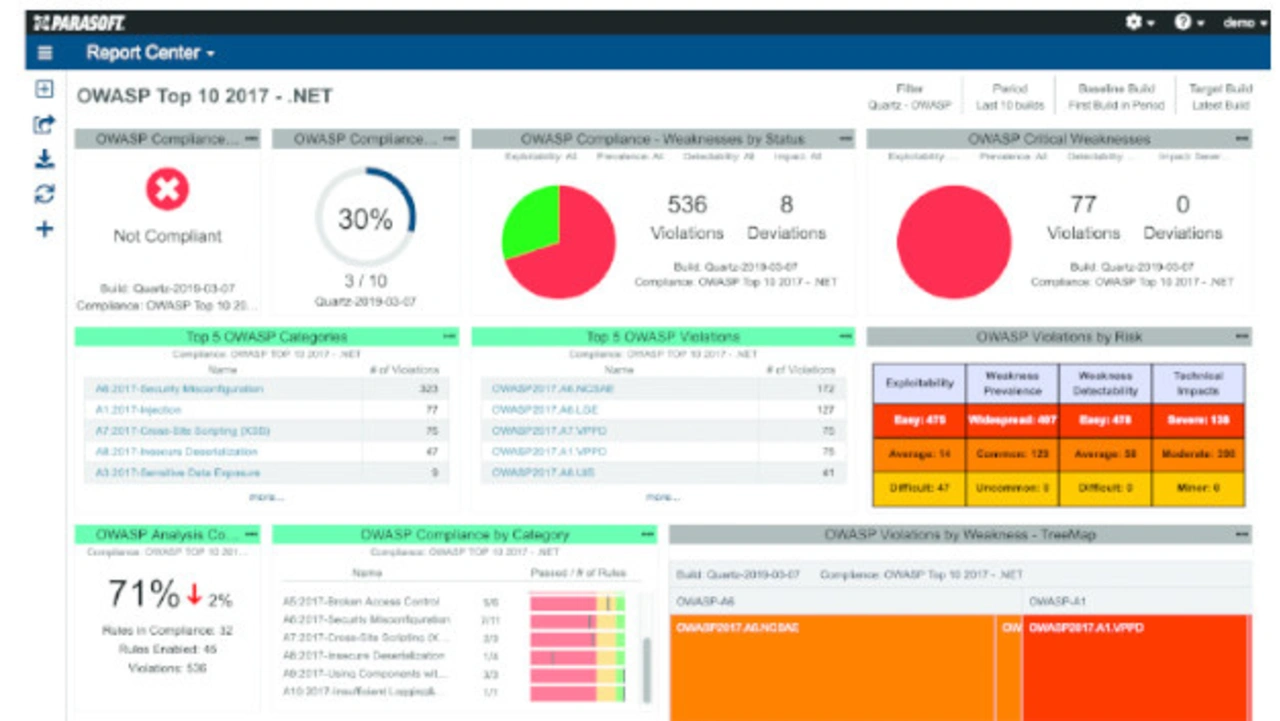Click the red OWASP2017.A1.VPPD treemap tile

tap(1135, 668)
